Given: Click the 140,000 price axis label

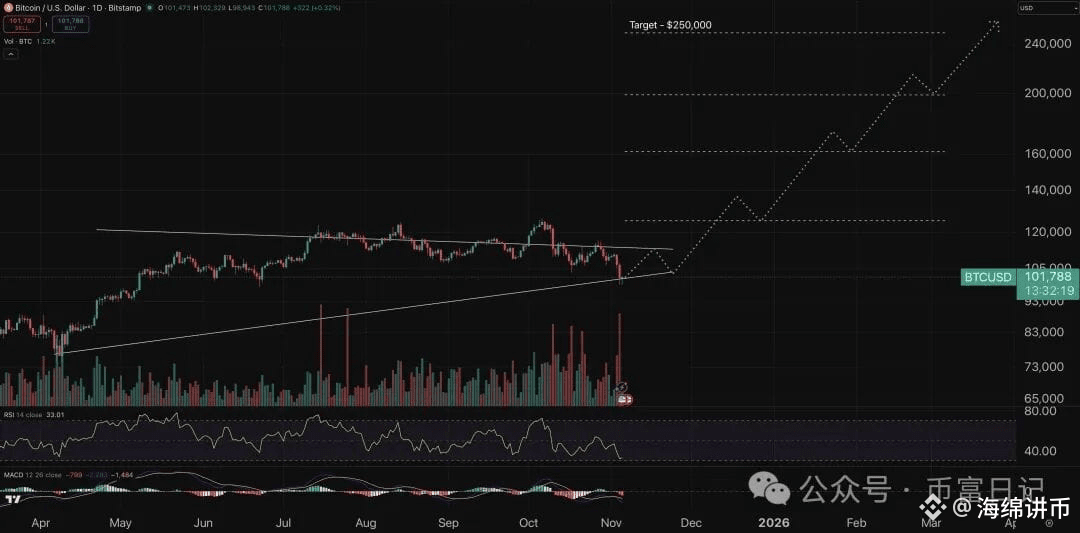Looking at the screenshot, I should 1048,190.
